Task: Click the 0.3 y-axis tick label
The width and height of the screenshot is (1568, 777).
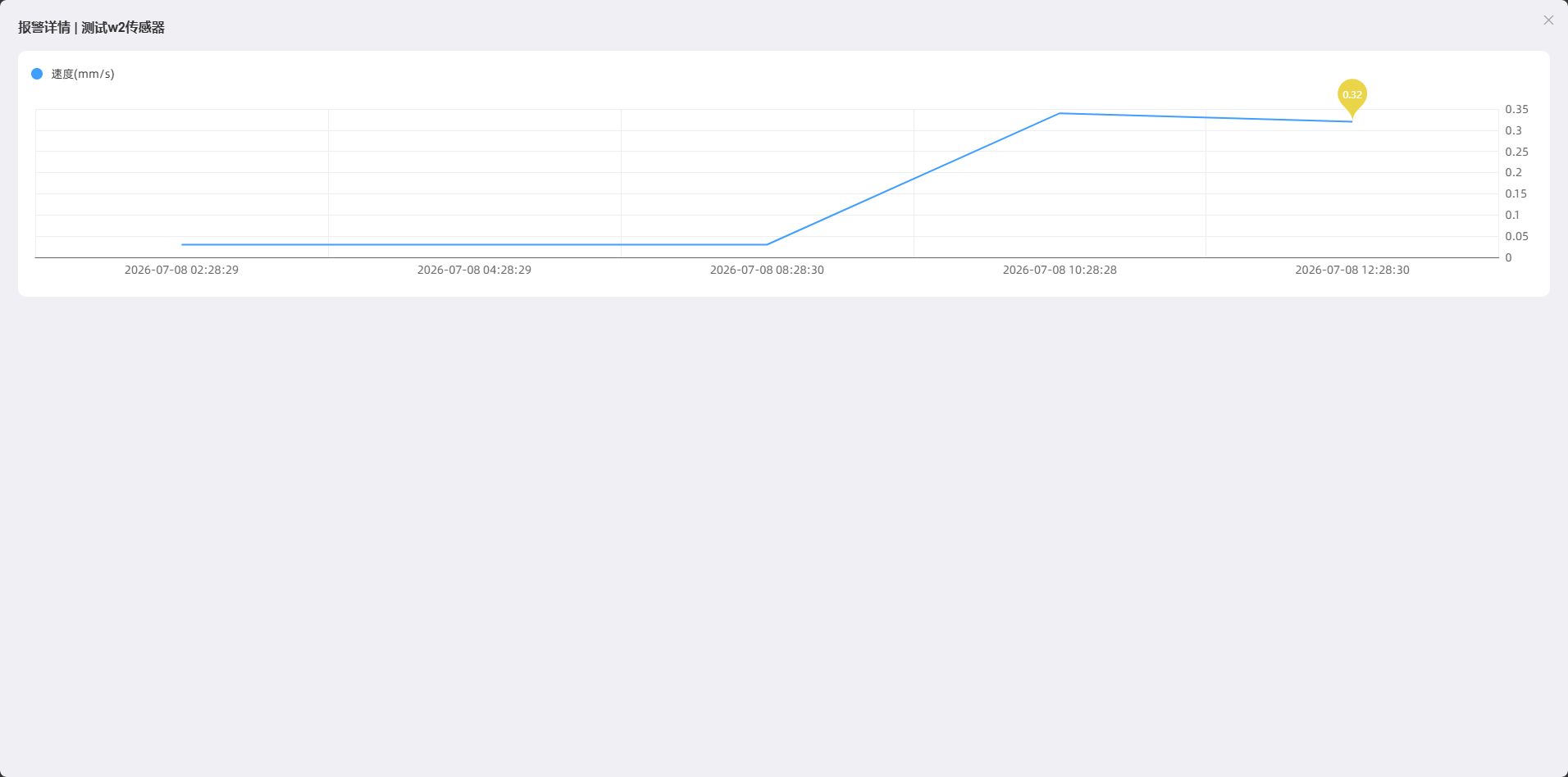Action: pos(1513,130)
